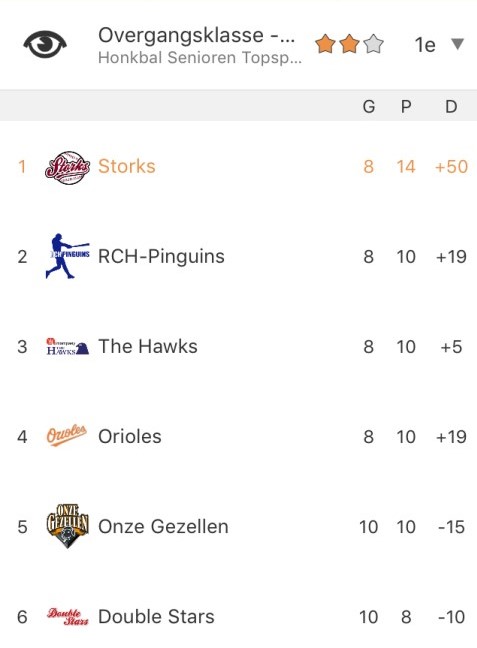Open the 1e round selector label
477x648 pixels.
click(425, 45)
